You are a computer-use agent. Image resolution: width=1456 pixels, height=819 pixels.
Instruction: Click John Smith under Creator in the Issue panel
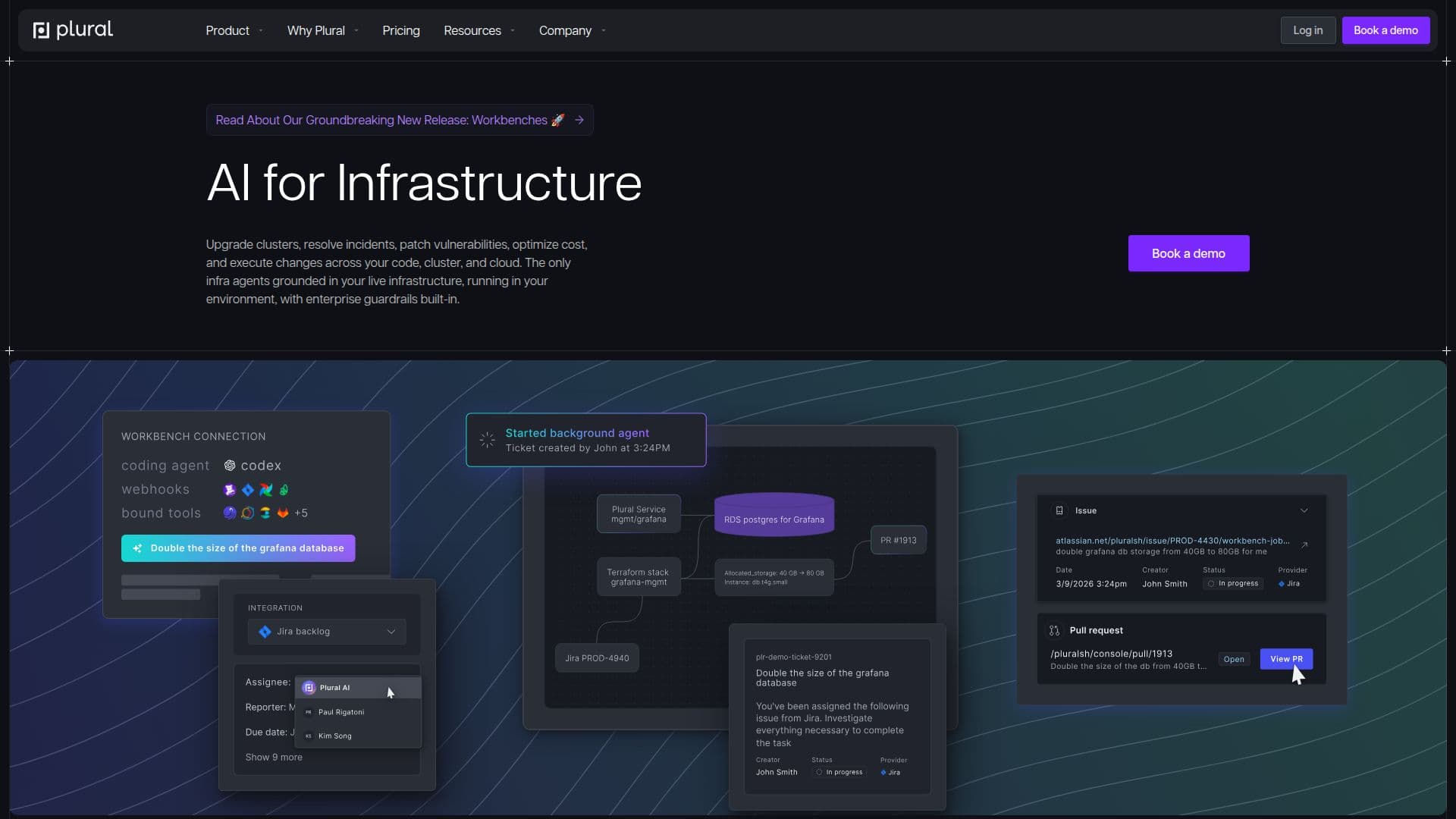coord(1165,584)
